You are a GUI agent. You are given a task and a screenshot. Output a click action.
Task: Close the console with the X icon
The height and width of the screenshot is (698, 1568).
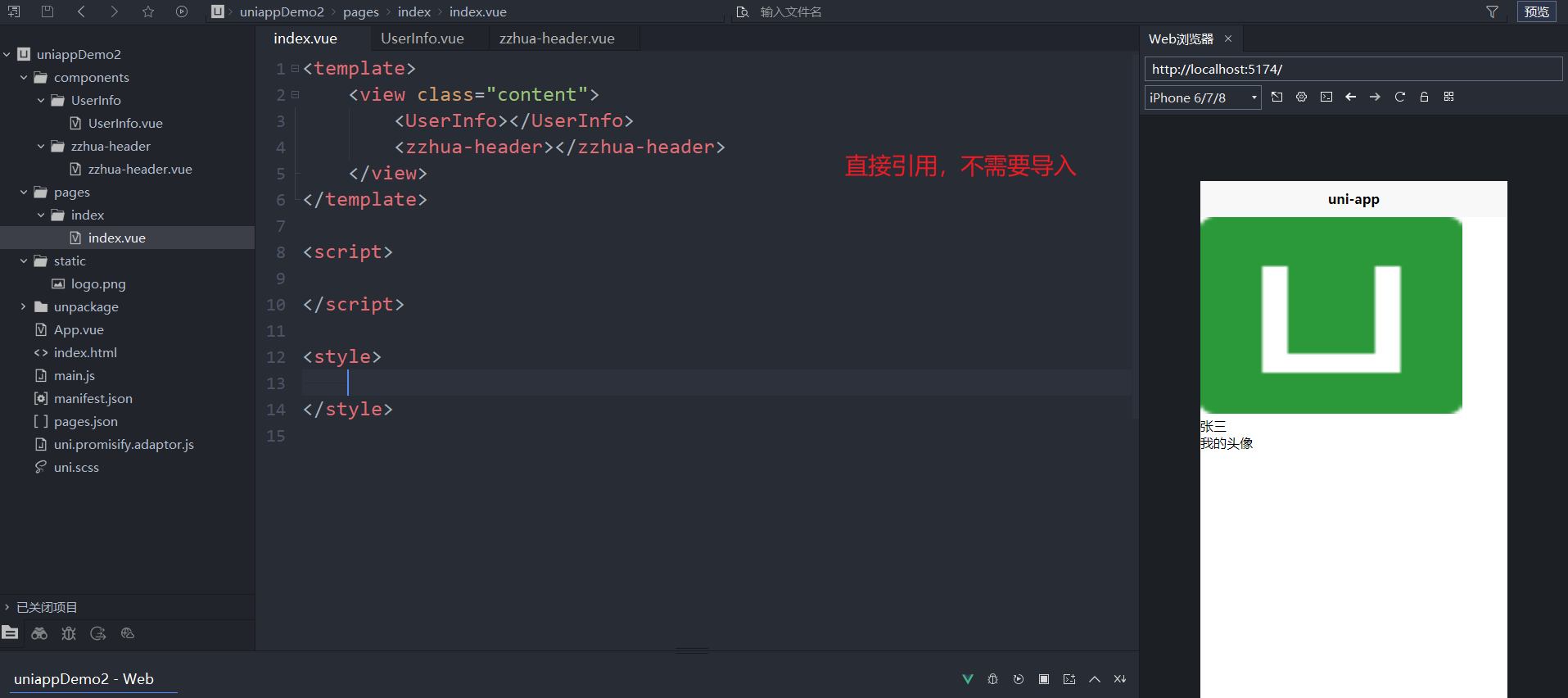click(1120, 679)
